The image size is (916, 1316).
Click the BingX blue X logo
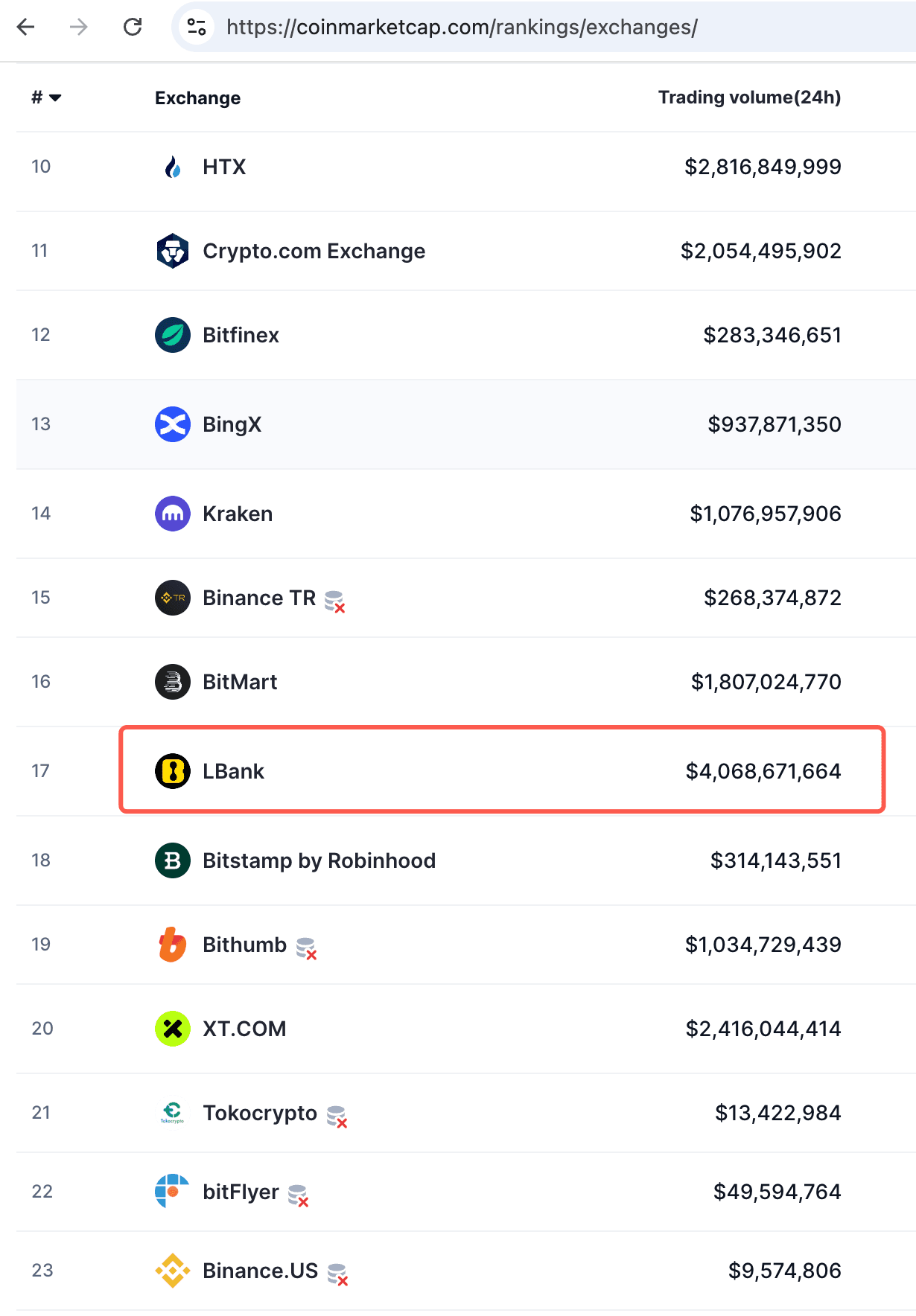(x=173, y=424)
